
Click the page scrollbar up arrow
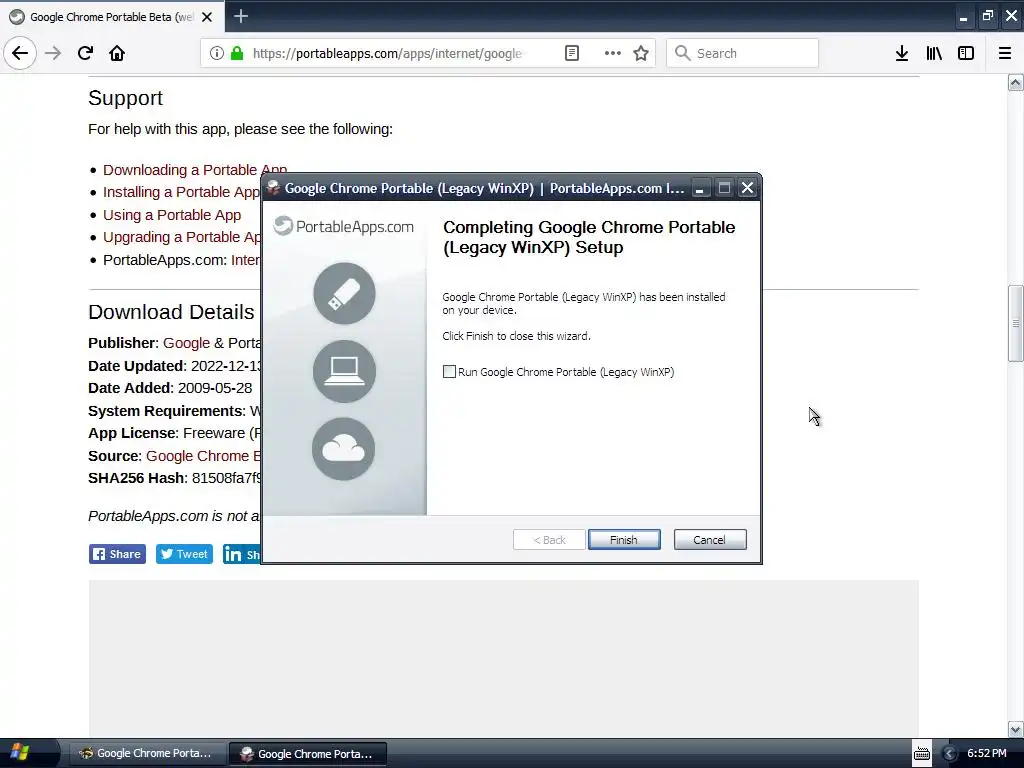pyautogui.click(x=1015, y=82)
